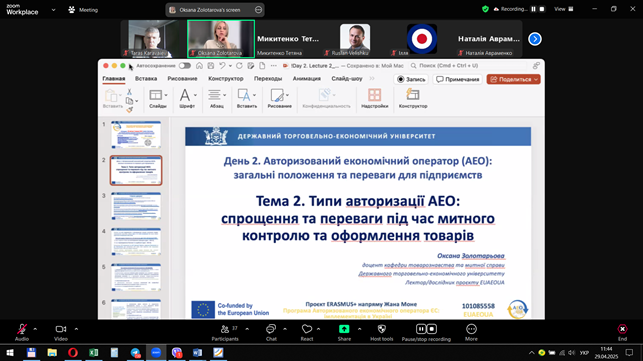Image resolution: width=643 pixels, height=361 pixels.
Task: Click the Запись button
Action: pyautogui.click(x=411, y=79)
